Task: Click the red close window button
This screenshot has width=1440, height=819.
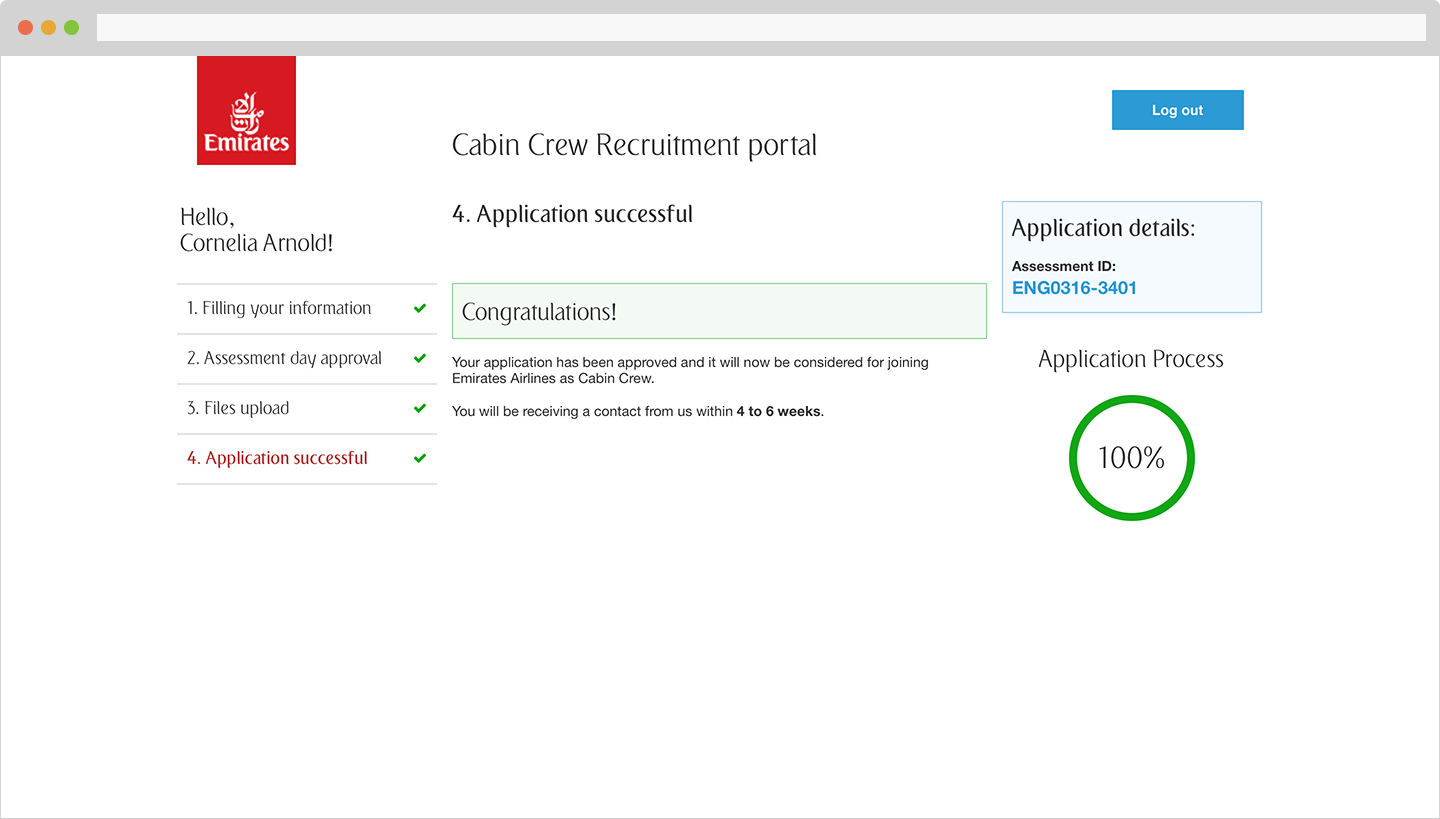Action: point(26,28)
